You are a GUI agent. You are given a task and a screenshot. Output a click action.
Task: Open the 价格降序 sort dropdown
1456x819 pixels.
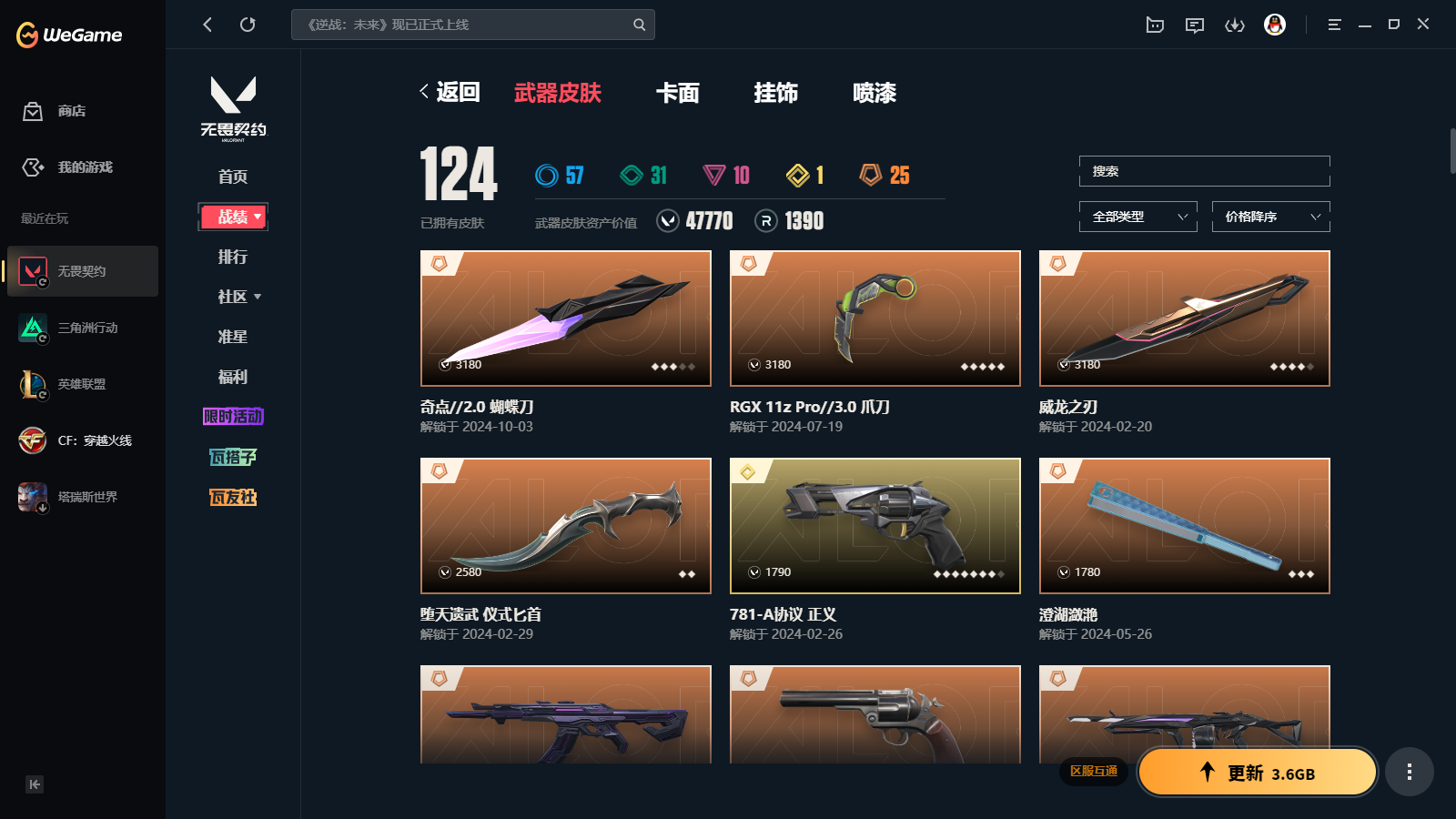pyautogui.click(x=1271, y=217)
